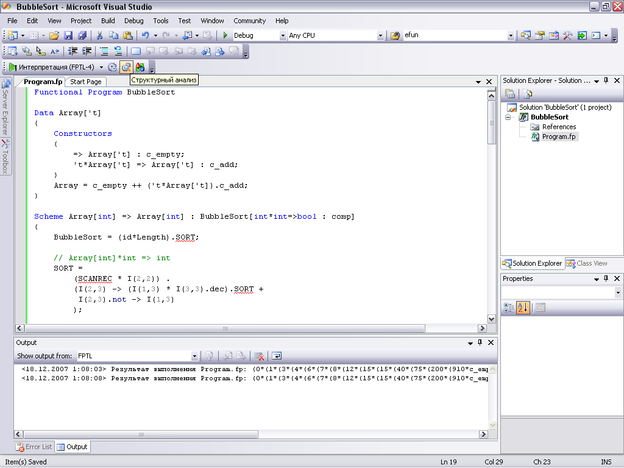Open the Any CPU platform dropdown

[x=381, y=35]
